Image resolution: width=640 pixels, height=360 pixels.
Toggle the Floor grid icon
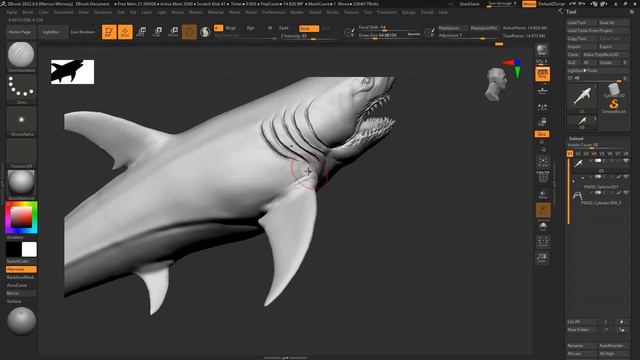(x=542, y=91)
